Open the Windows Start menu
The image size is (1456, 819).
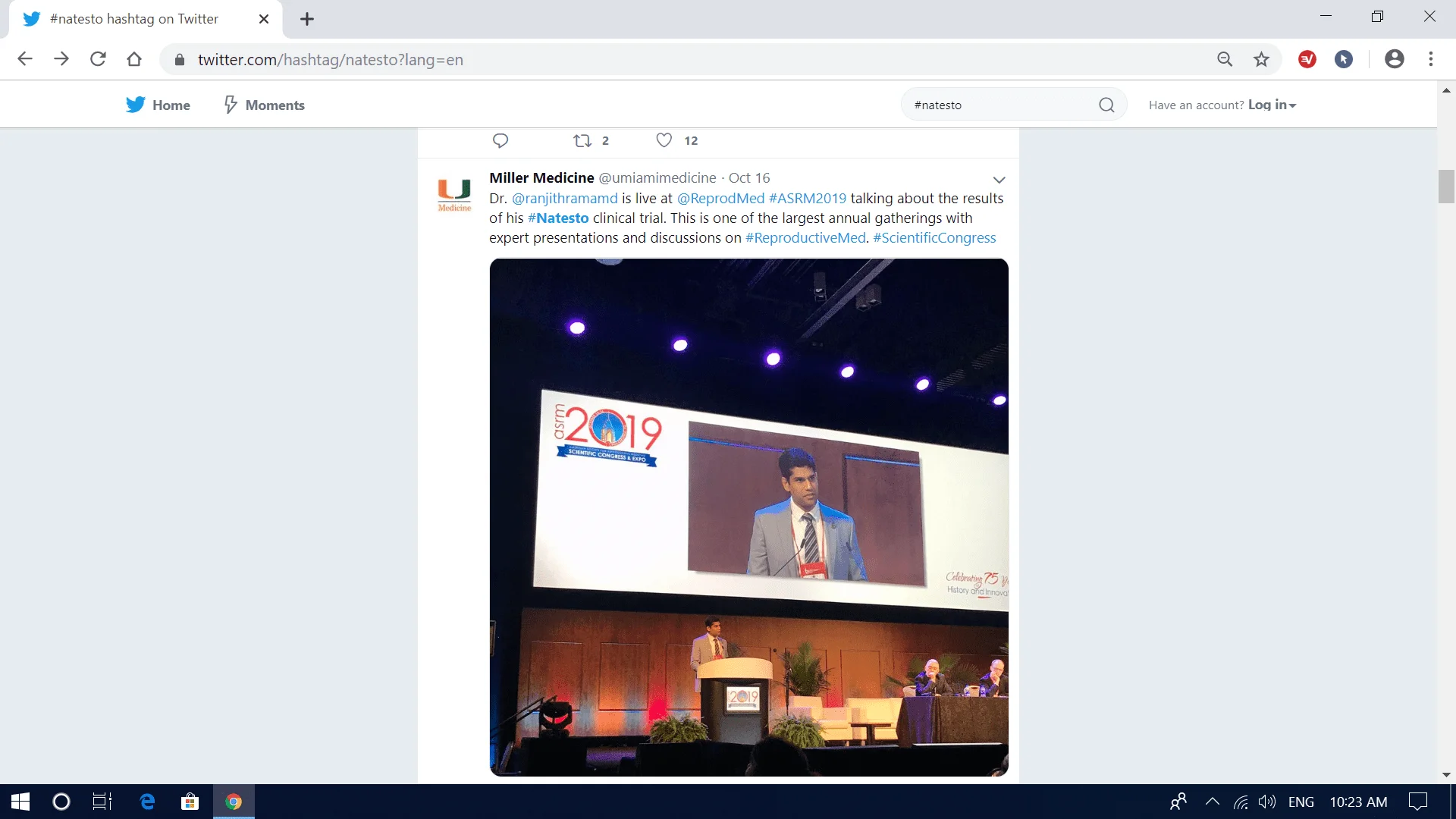click(20, 802)
